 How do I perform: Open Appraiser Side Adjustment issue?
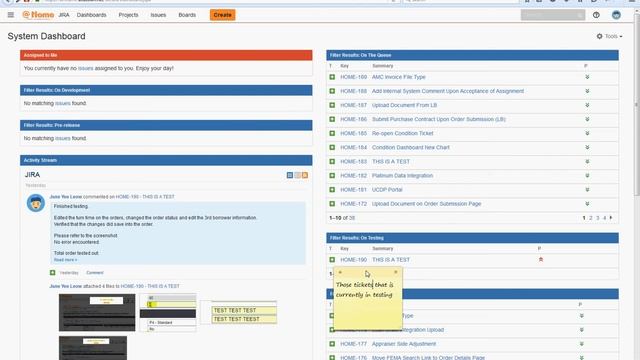pos(404,344)
